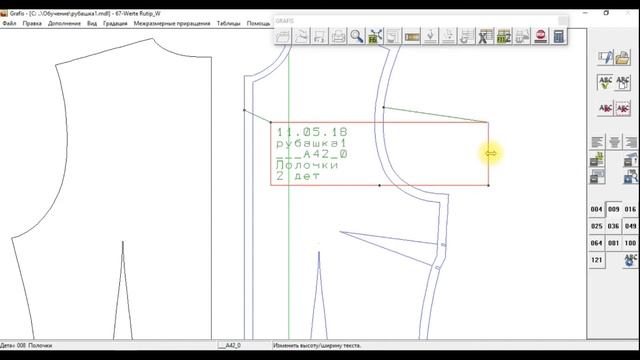Click the text-block icon with blue flag
The width and height of the screenshot is (640, 360).
tap(631, 160)
